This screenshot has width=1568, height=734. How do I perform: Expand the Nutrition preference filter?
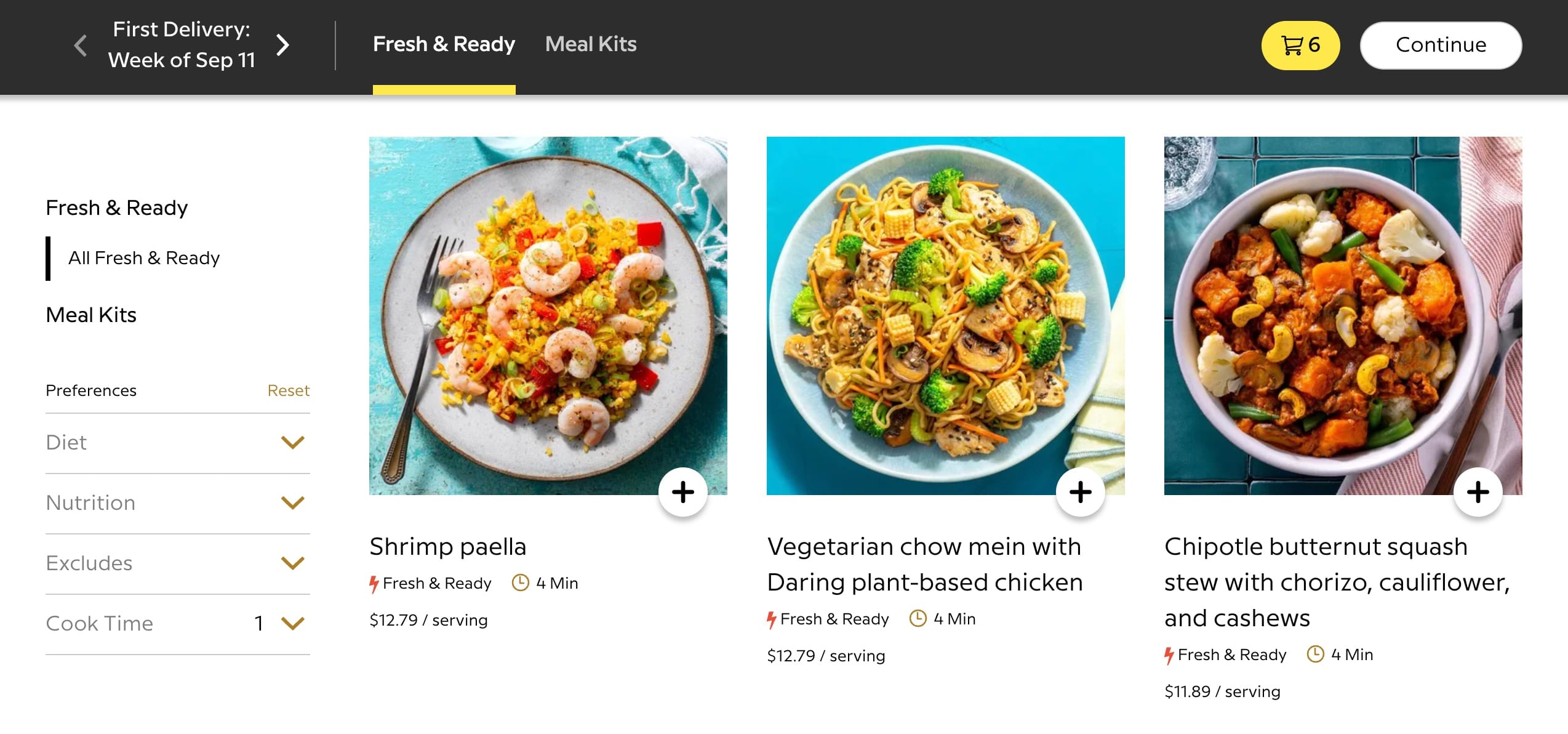(x=292, y=503)
